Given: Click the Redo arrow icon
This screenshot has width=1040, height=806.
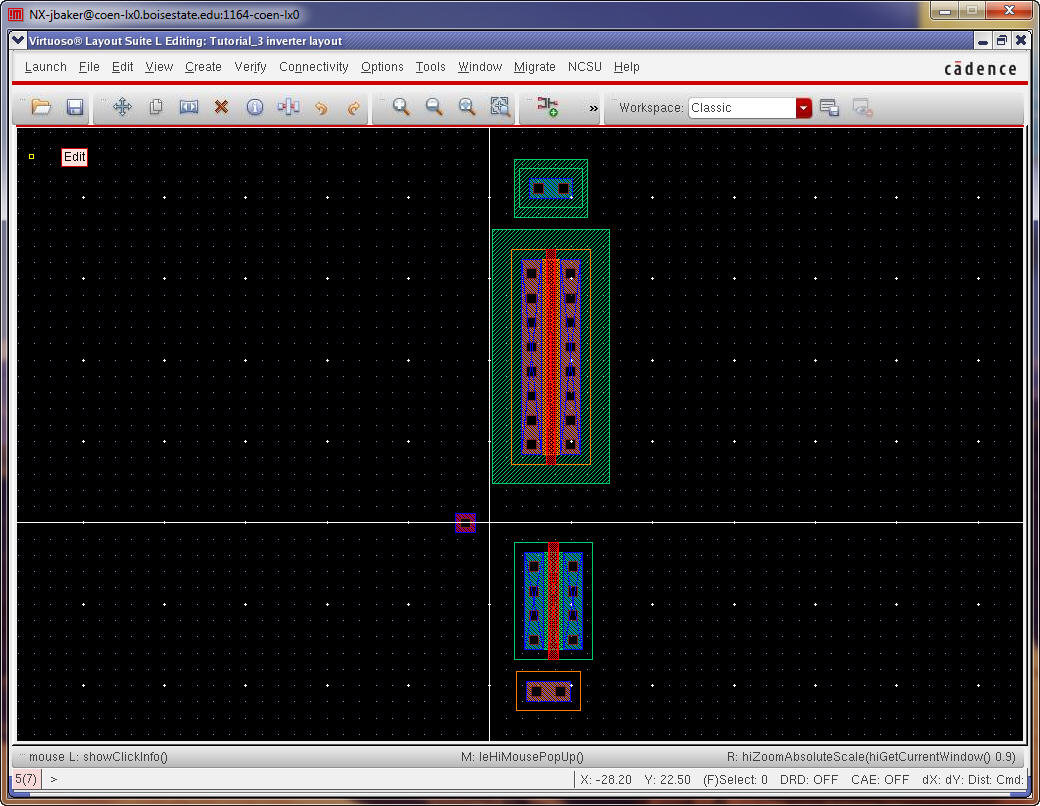Looking at the screenshot, I should (353, 107).
